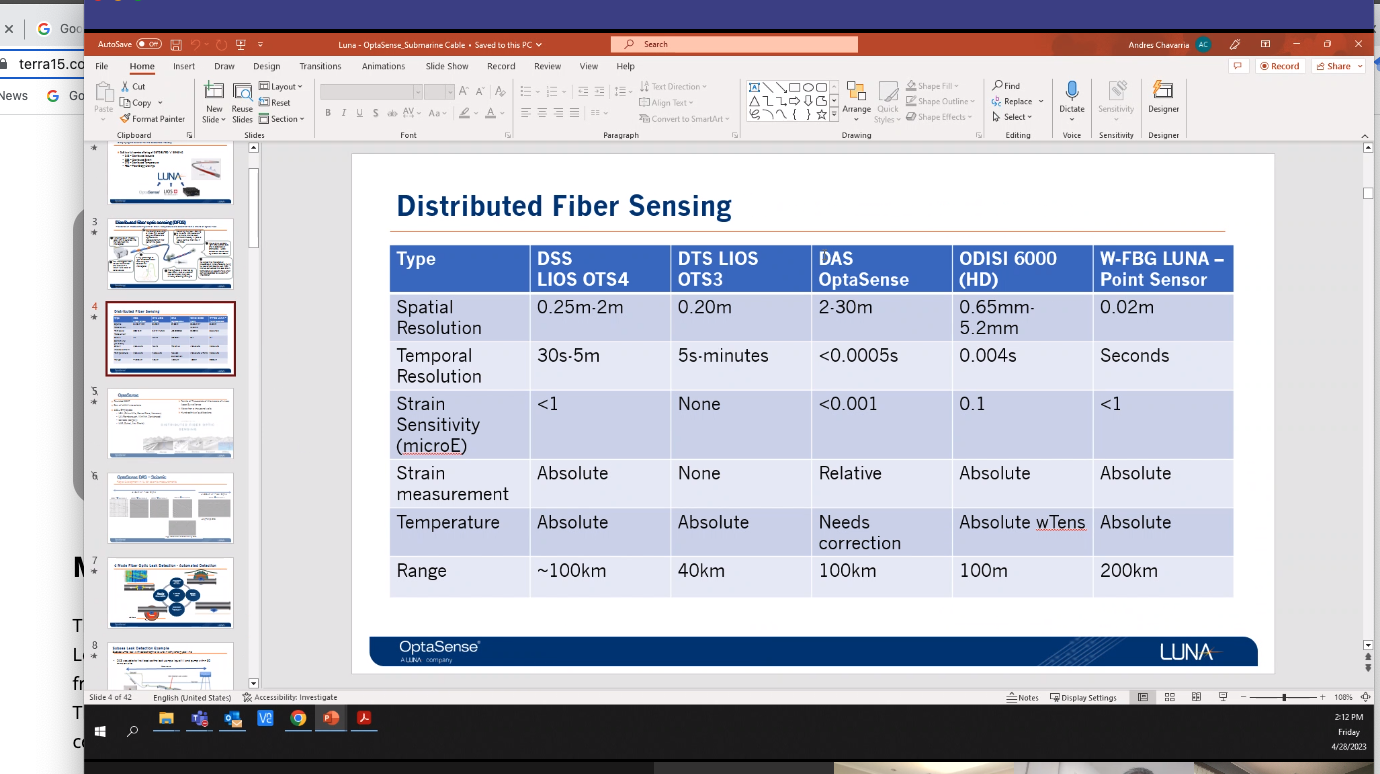Open the File menu

coord(101,66)
